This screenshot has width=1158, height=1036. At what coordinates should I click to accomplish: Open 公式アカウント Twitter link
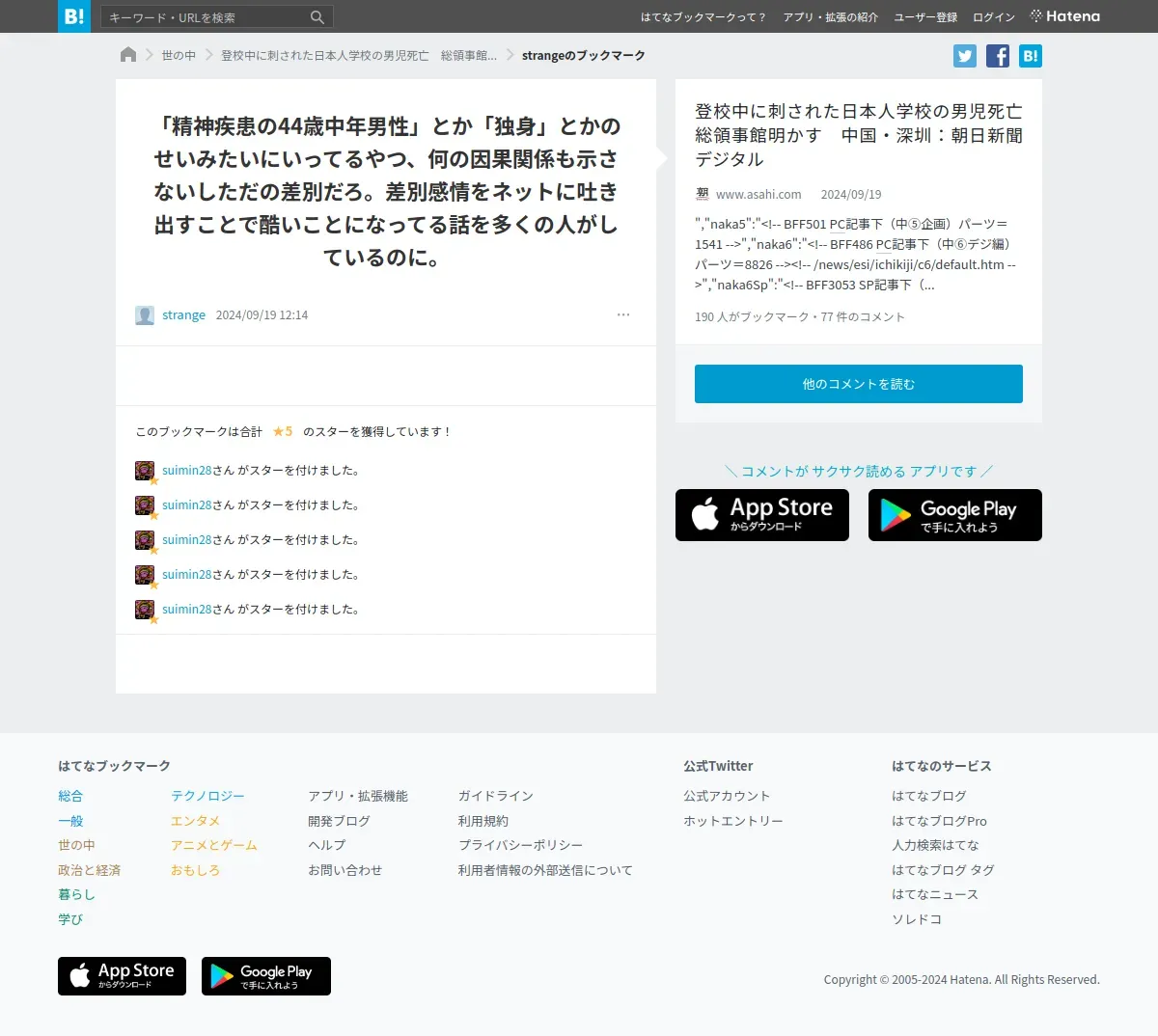tap(727, 796)
